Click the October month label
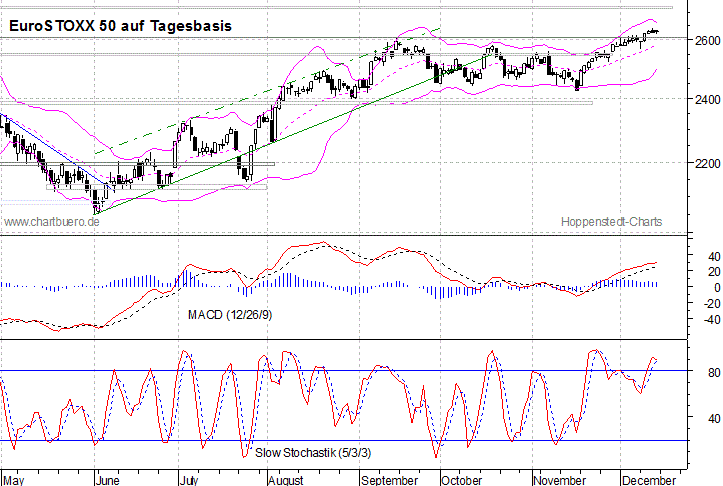The height and width of the screenshot is (486, 723). pos(462,480)
